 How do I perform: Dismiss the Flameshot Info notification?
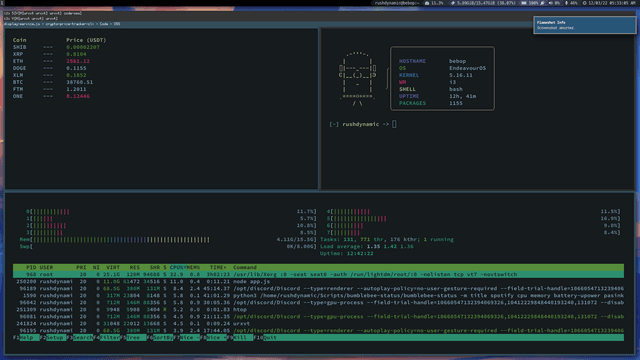(x=584, y=25)
